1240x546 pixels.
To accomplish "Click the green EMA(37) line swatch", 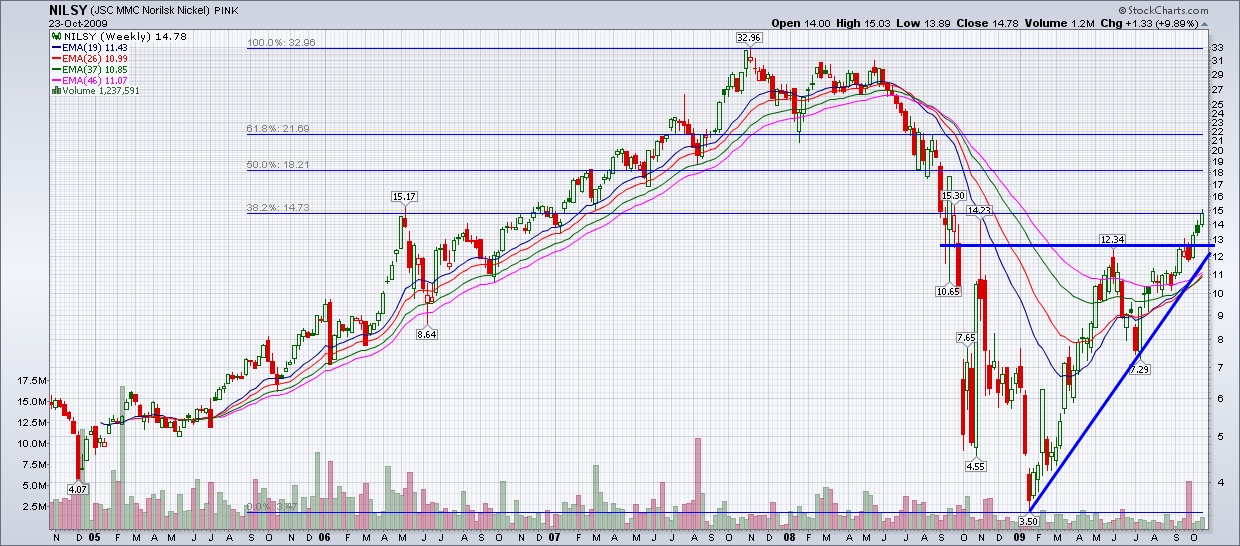I will click(56, 69).
